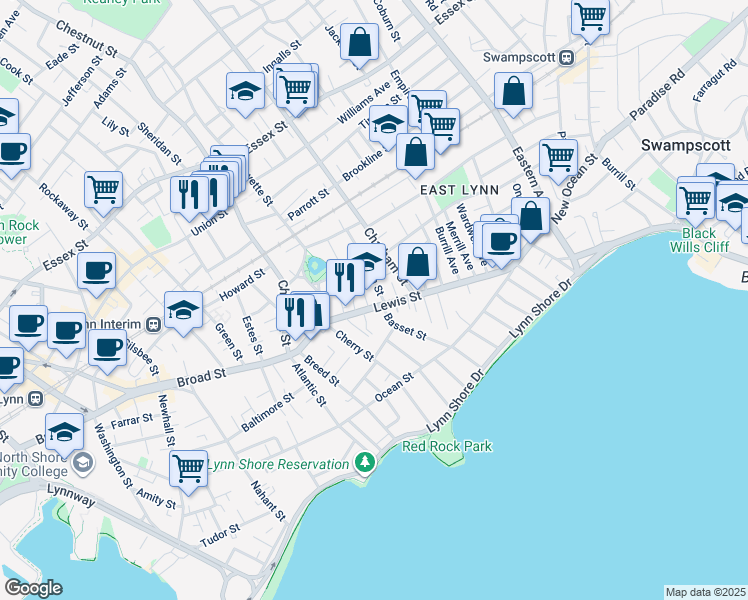Select the Red Rock Park label

tap(447, 446)
